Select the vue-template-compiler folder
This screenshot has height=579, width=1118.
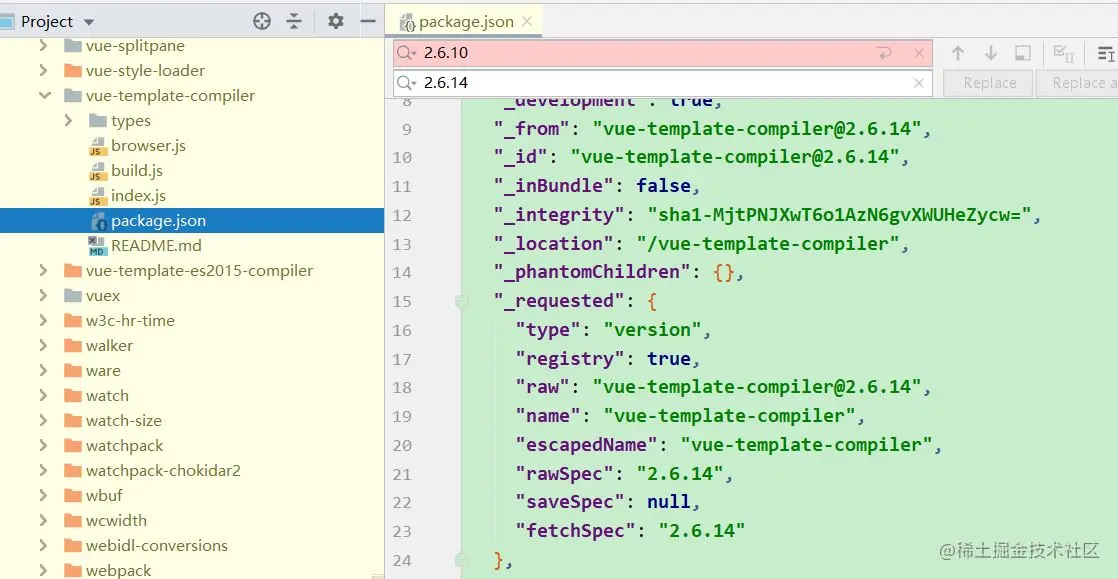click(170, 96)
